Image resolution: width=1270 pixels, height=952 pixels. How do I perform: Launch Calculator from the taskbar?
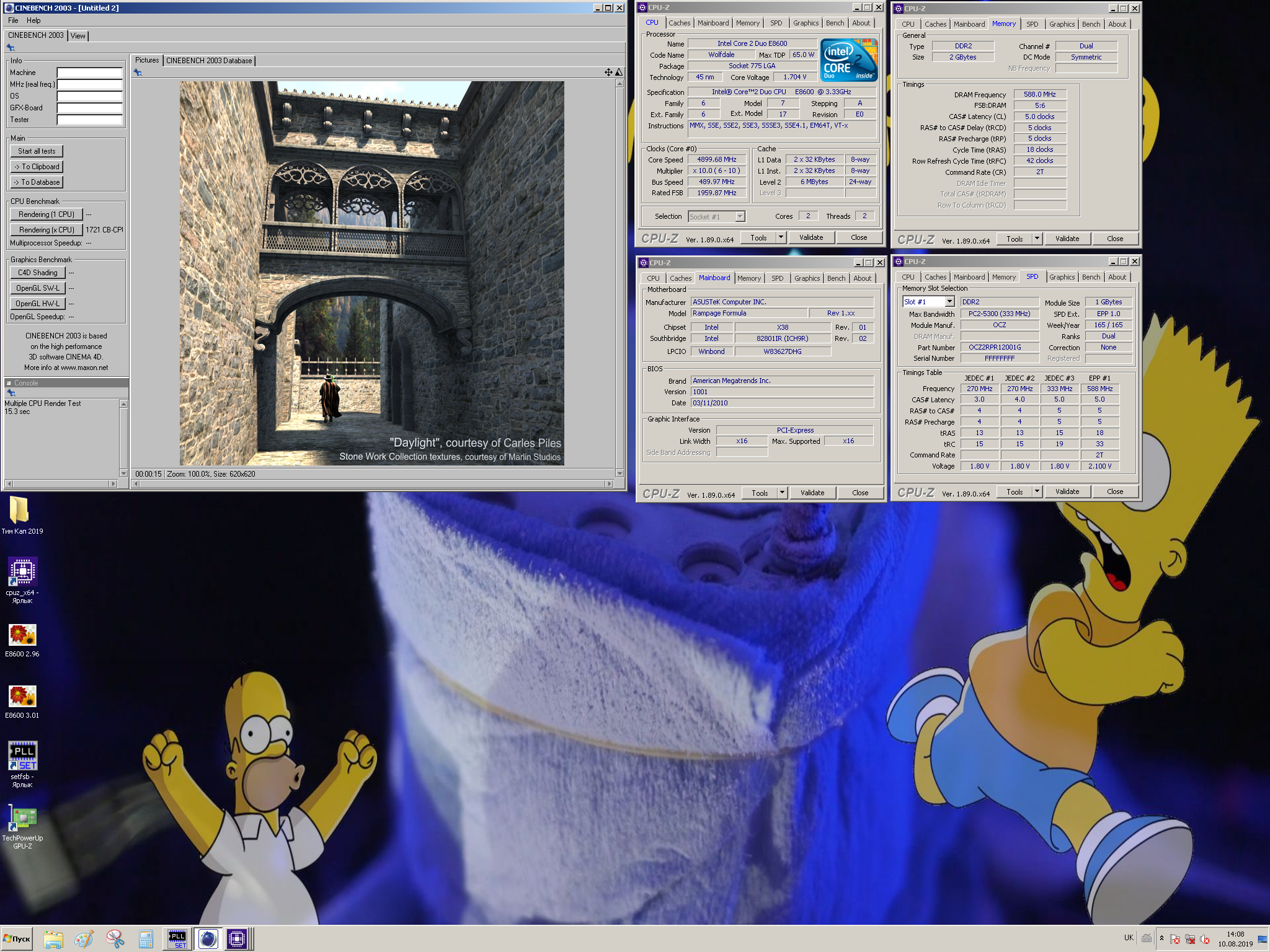tap(146, 939)
